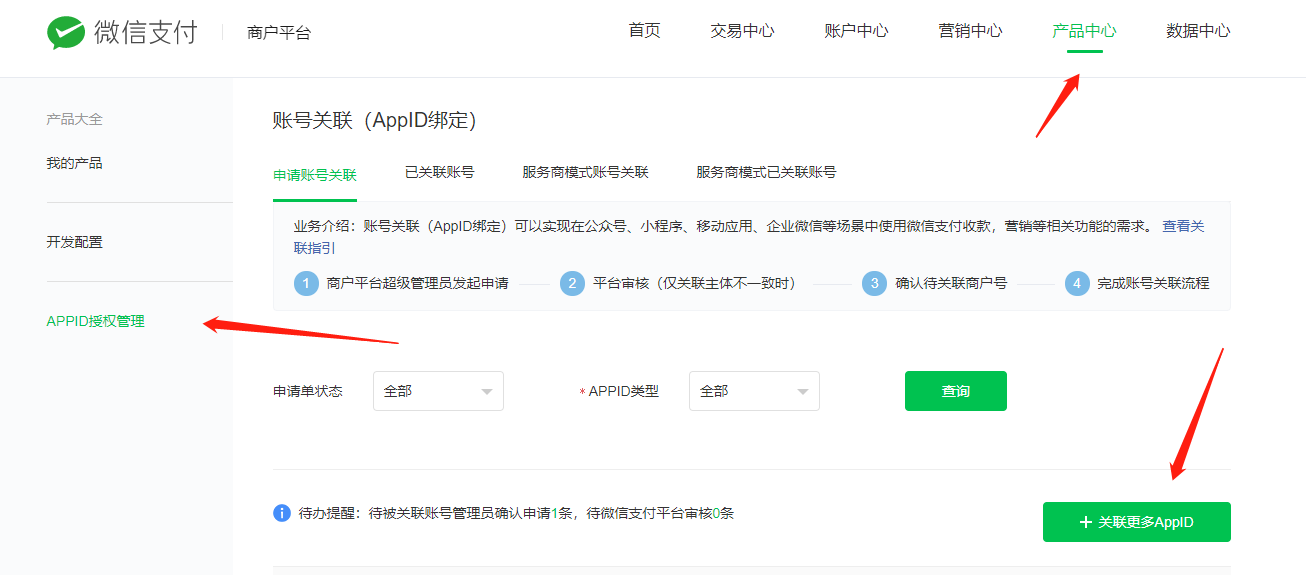Open 营销中心 navigation item

tap(970, 30)
